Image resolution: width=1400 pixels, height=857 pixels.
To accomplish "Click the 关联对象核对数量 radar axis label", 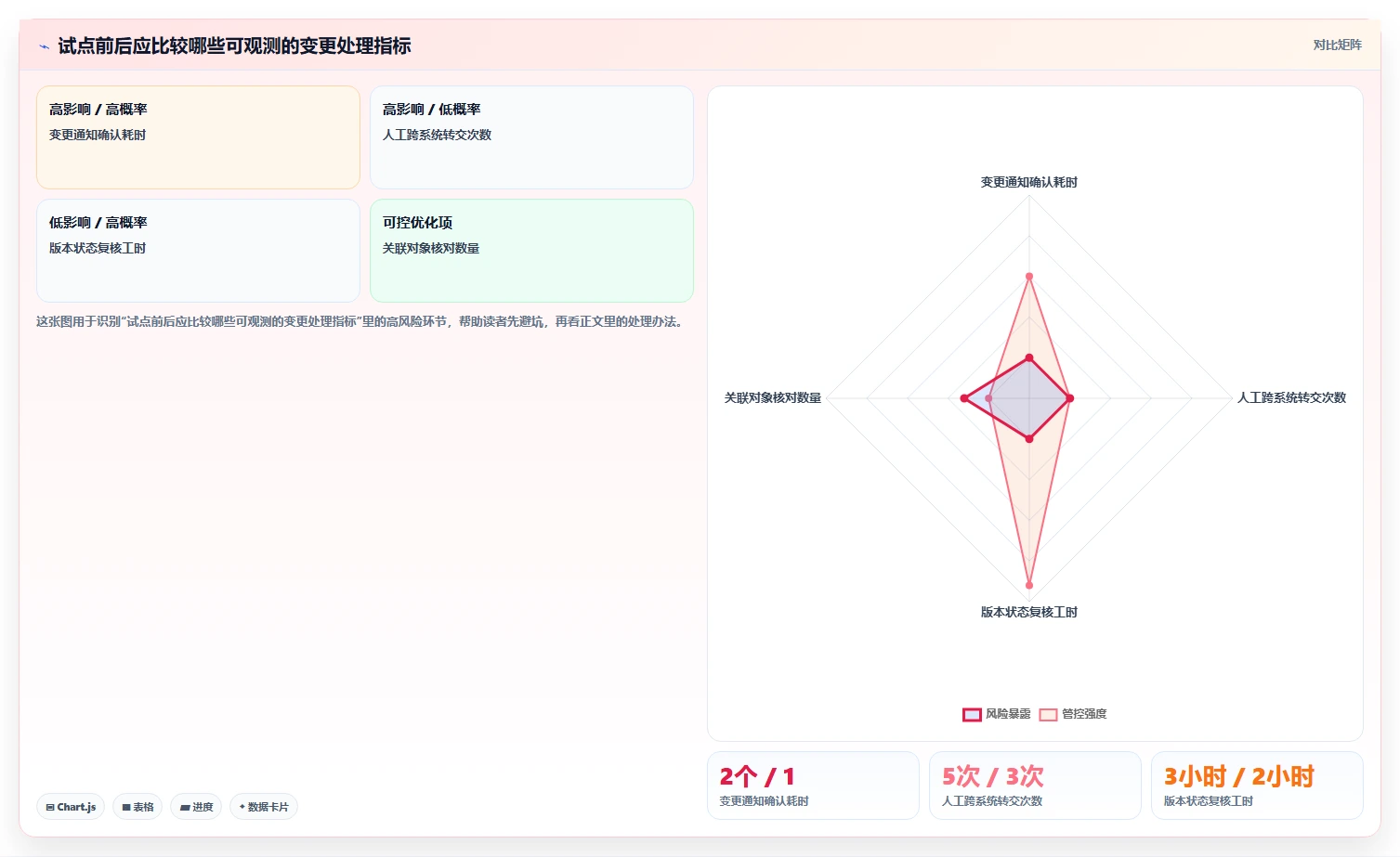I will pos(773,397).
